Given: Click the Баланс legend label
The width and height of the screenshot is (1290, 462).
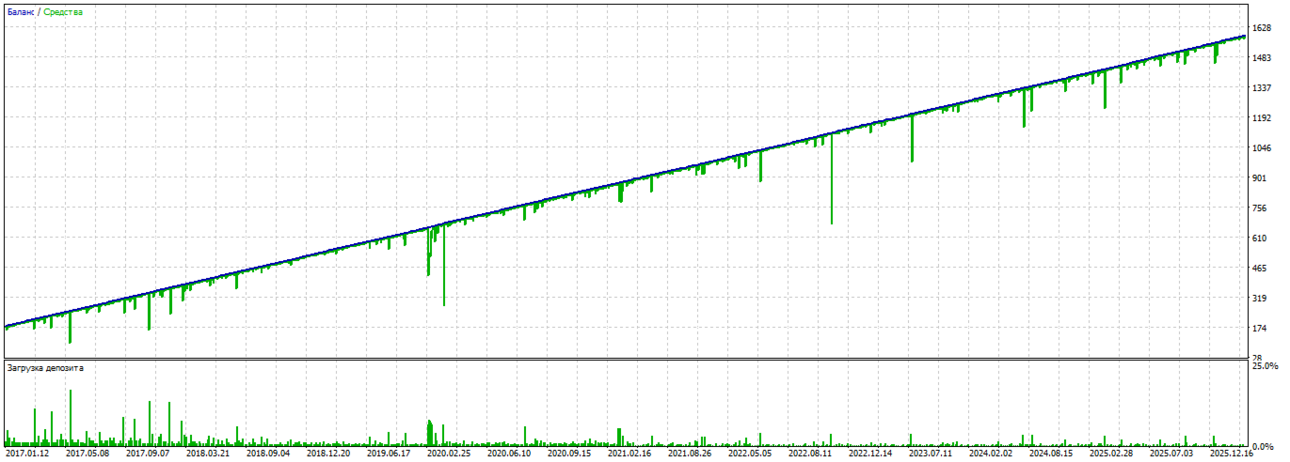Looking at the screenshot, I should [x=22, y=12].
